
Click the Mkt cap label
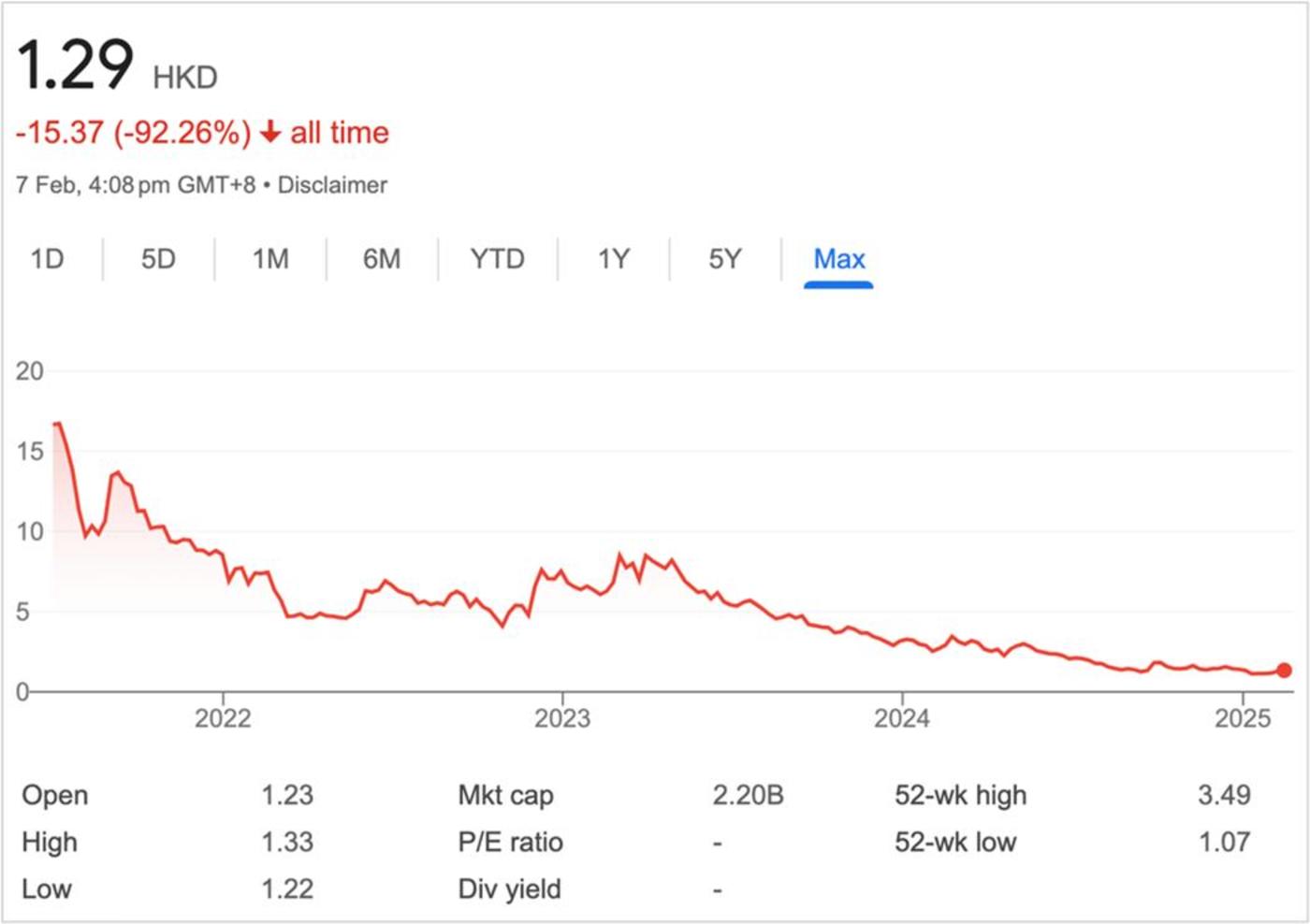[505, 796]
